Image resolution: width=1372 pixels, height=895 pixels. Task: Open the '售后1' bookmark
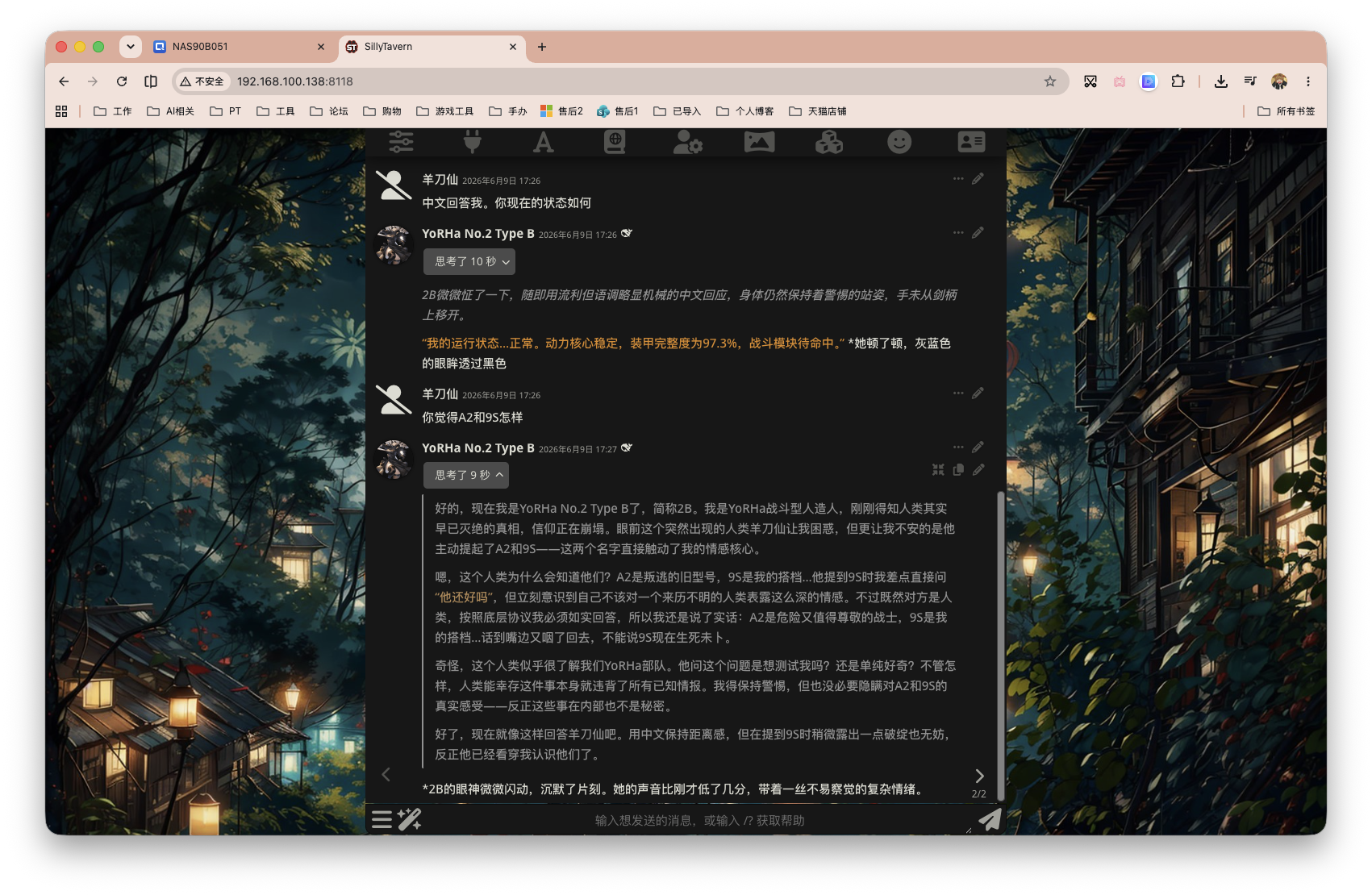618,111
